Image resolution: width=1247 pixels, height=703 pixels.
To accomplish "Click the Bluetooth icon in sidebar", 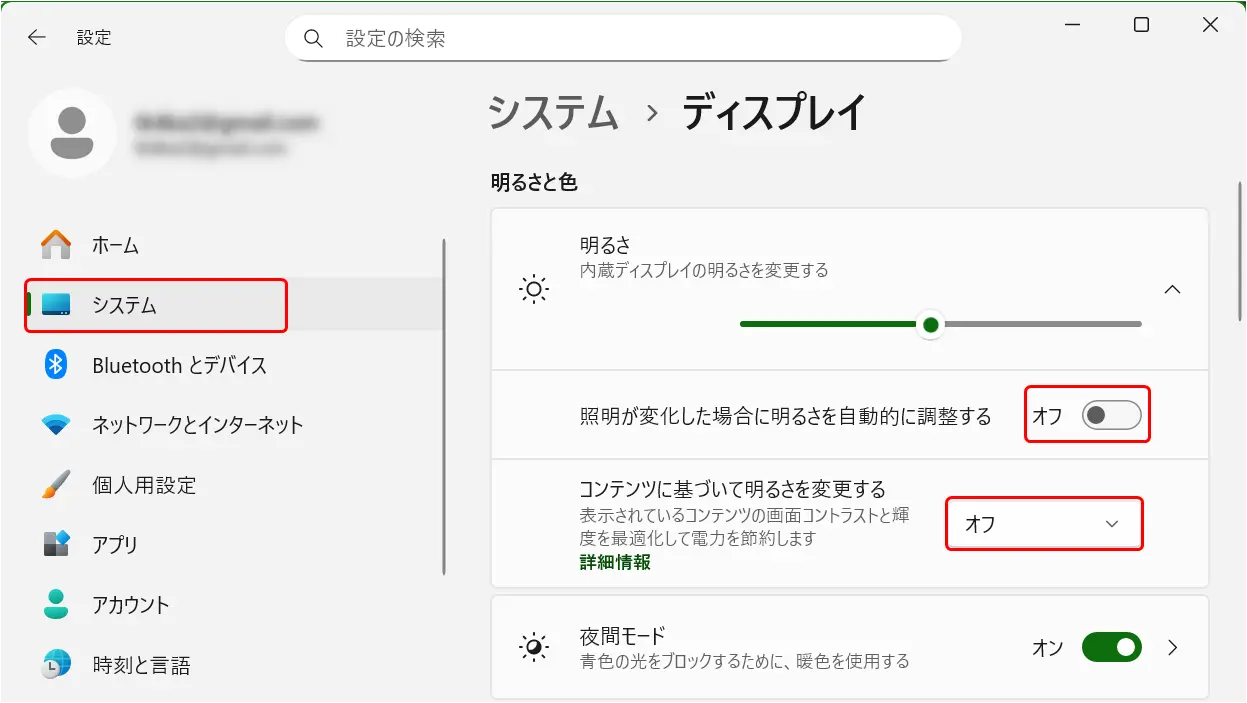I will (56, 365).
